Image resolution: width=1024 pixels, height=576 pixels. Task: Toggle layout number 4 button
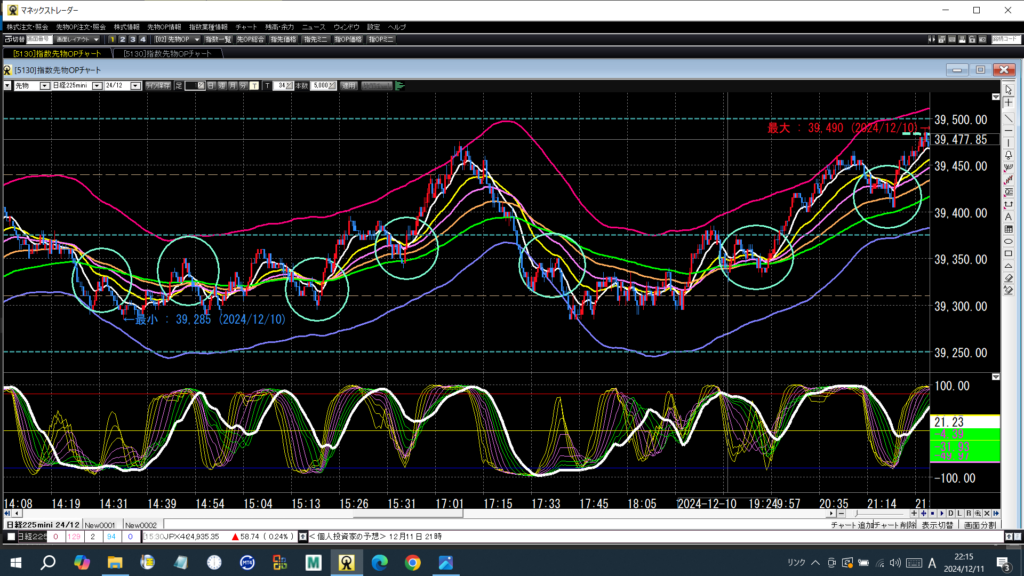coord(143,39)
